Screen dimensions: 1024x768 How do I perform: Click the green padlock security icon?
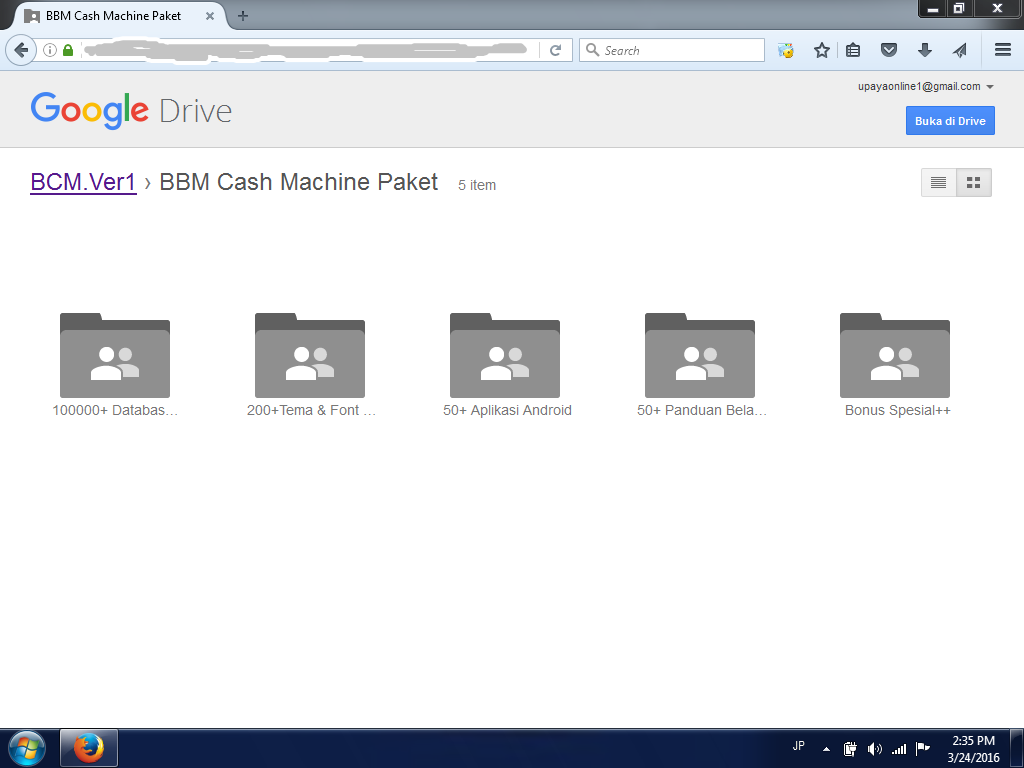coord(68,50)
